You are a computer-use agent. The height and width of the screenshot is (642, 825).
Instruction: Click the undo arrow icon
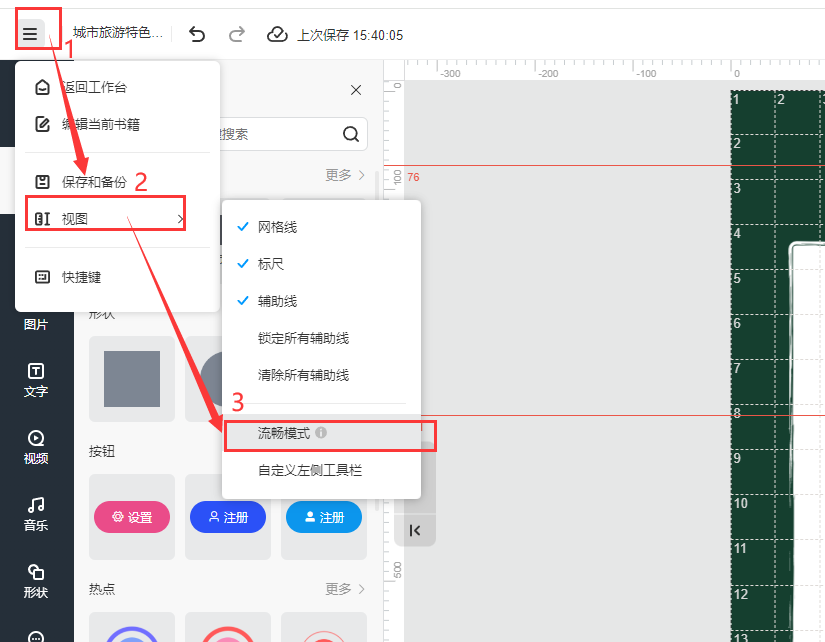197,35
